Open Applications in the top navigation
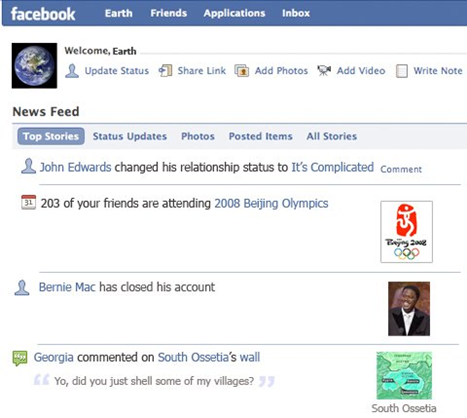 coord(234,13)
